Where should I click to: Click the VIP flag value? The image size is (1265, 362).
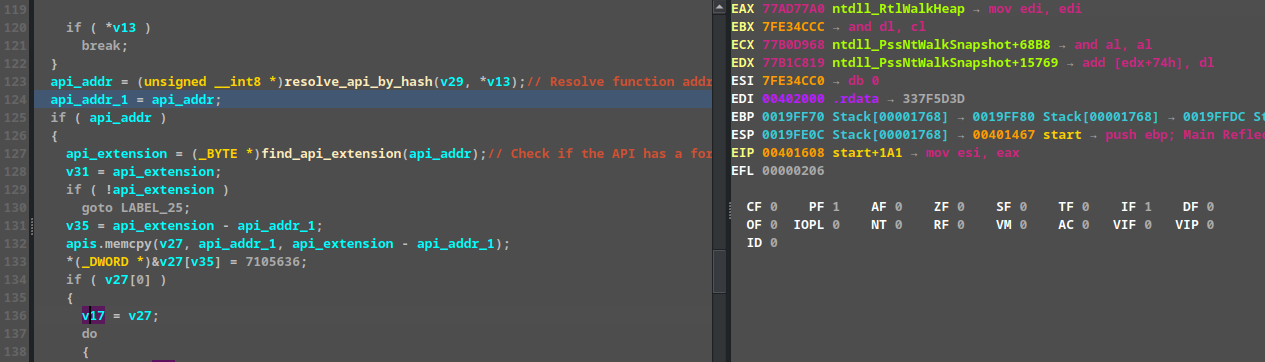tap(1210, 225)
